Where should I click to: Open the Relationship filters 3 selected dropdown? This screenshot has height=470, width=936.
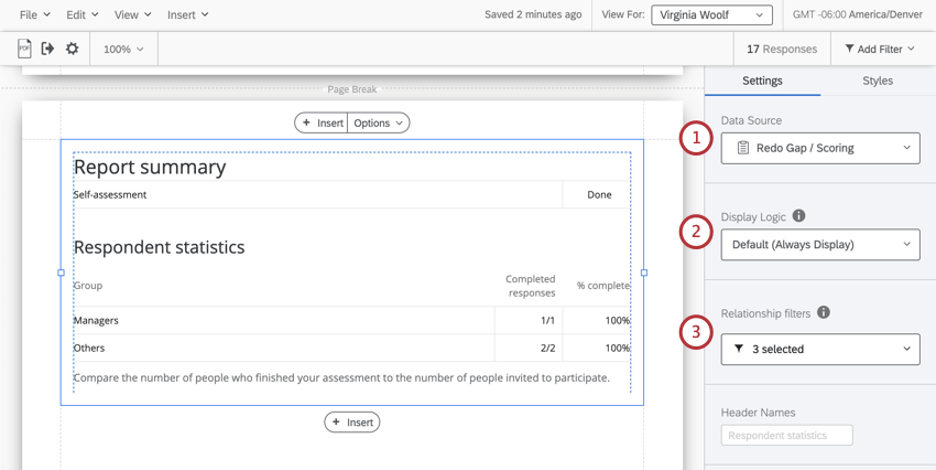point(820,349)
